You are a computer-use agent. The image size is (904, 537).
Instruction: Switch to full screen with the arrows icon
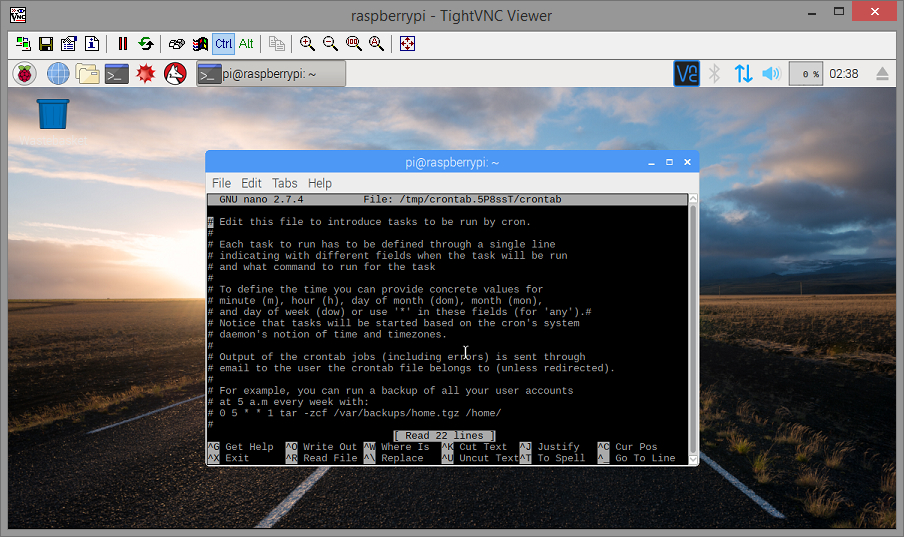[x=408, y=44]
